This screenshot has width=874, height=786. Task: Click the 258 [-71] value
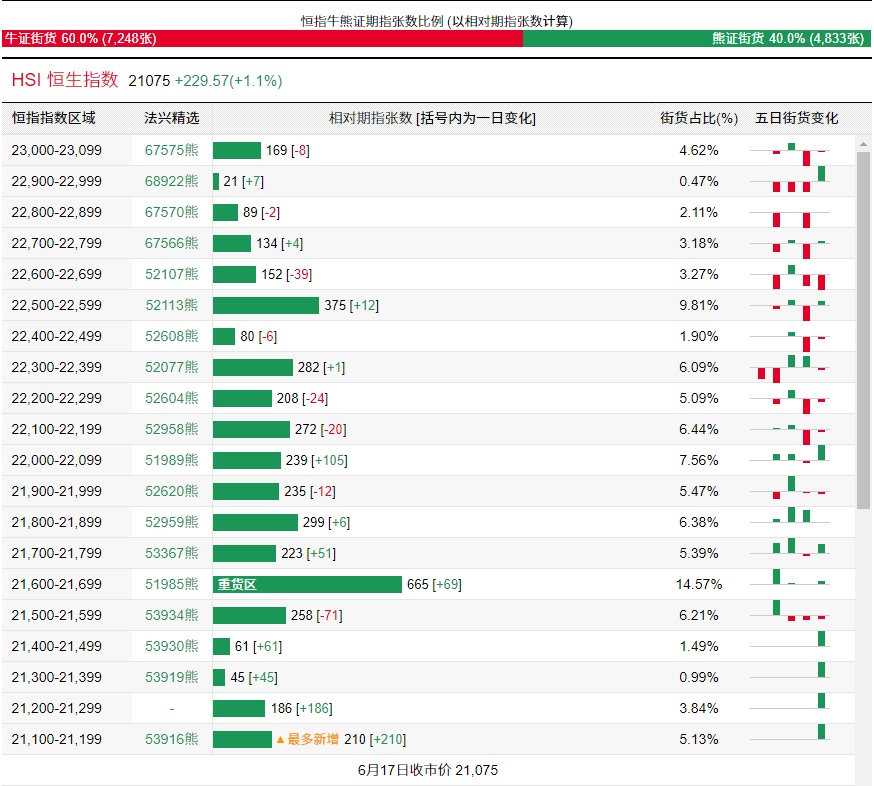[x=317, y=615]
